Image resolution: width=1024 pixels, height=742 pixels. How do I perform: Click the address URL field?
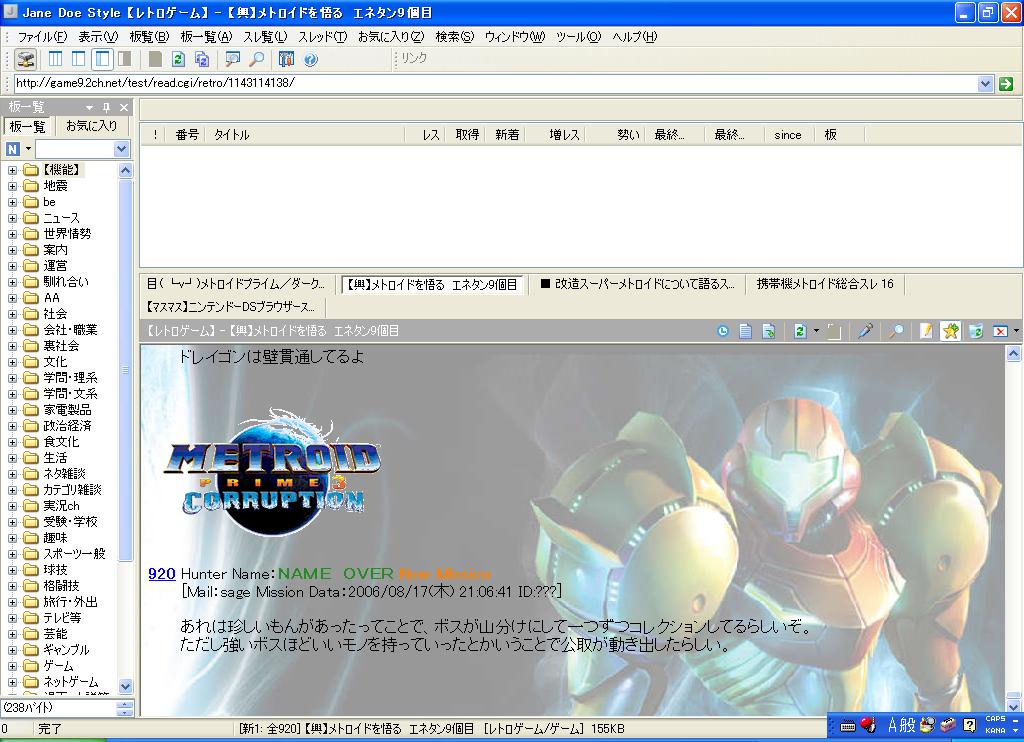pyautogui.click(x=496, y=83)
